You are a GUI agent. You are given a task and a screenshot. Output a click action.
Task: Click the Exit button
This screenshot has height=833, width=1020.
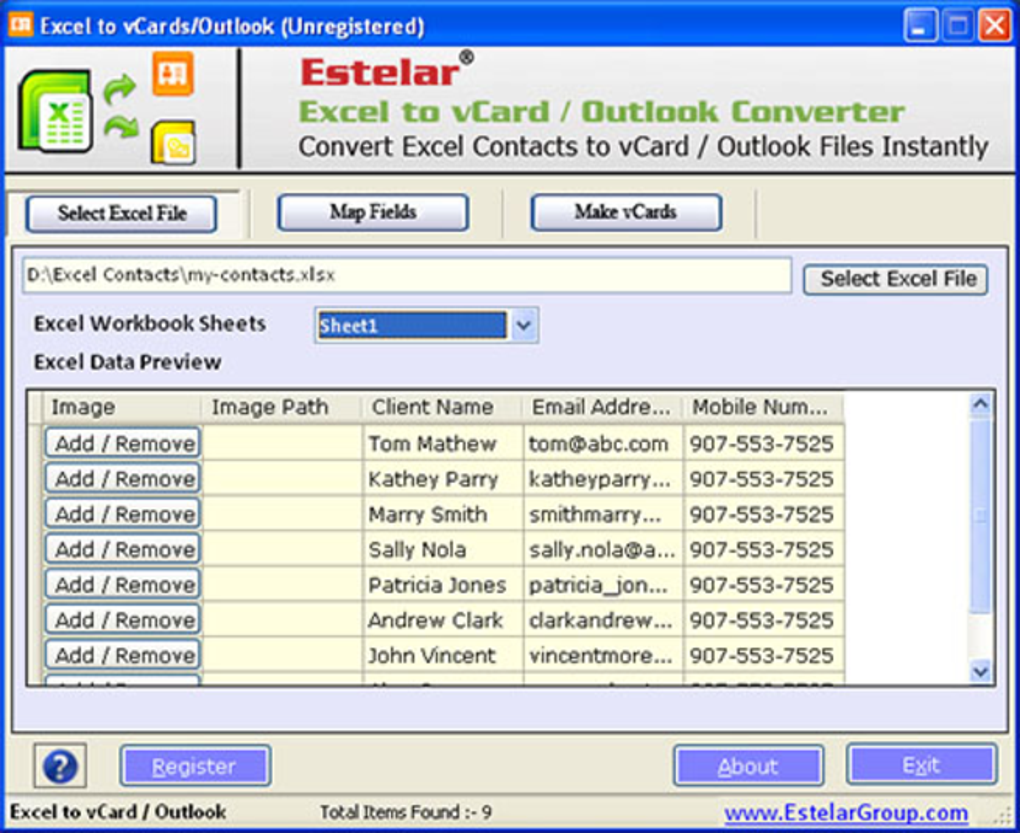coord(921,765)
